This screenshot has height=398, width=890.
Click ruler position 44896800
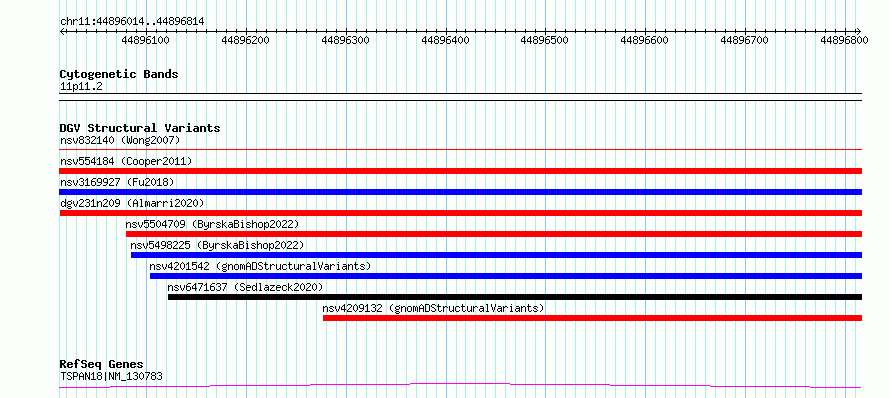point(845,40)
